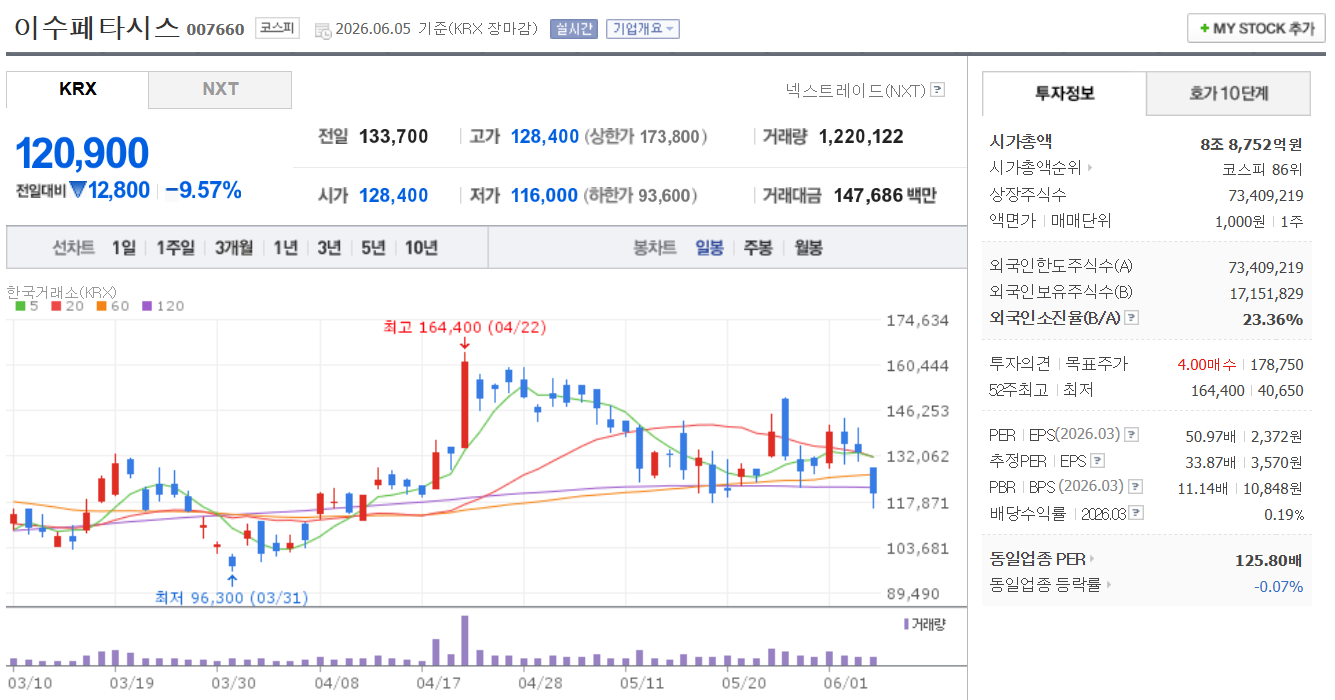The width and height of the screenshot is (1335, 700).
Task: Click the 상장주식수 value 73,409,219
Action: tap(1266, 195)
